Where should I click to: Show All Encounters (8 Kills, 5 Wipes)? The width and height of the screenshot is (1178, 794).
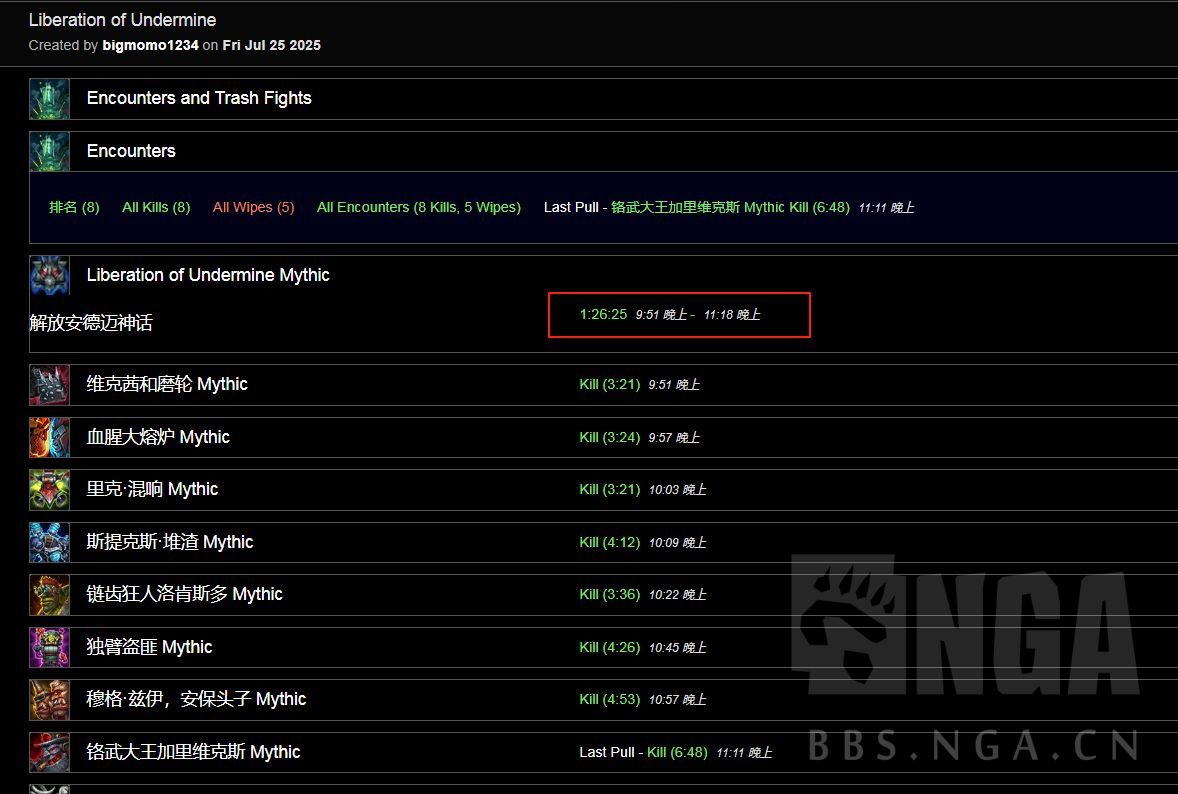[x=418, y=208]
